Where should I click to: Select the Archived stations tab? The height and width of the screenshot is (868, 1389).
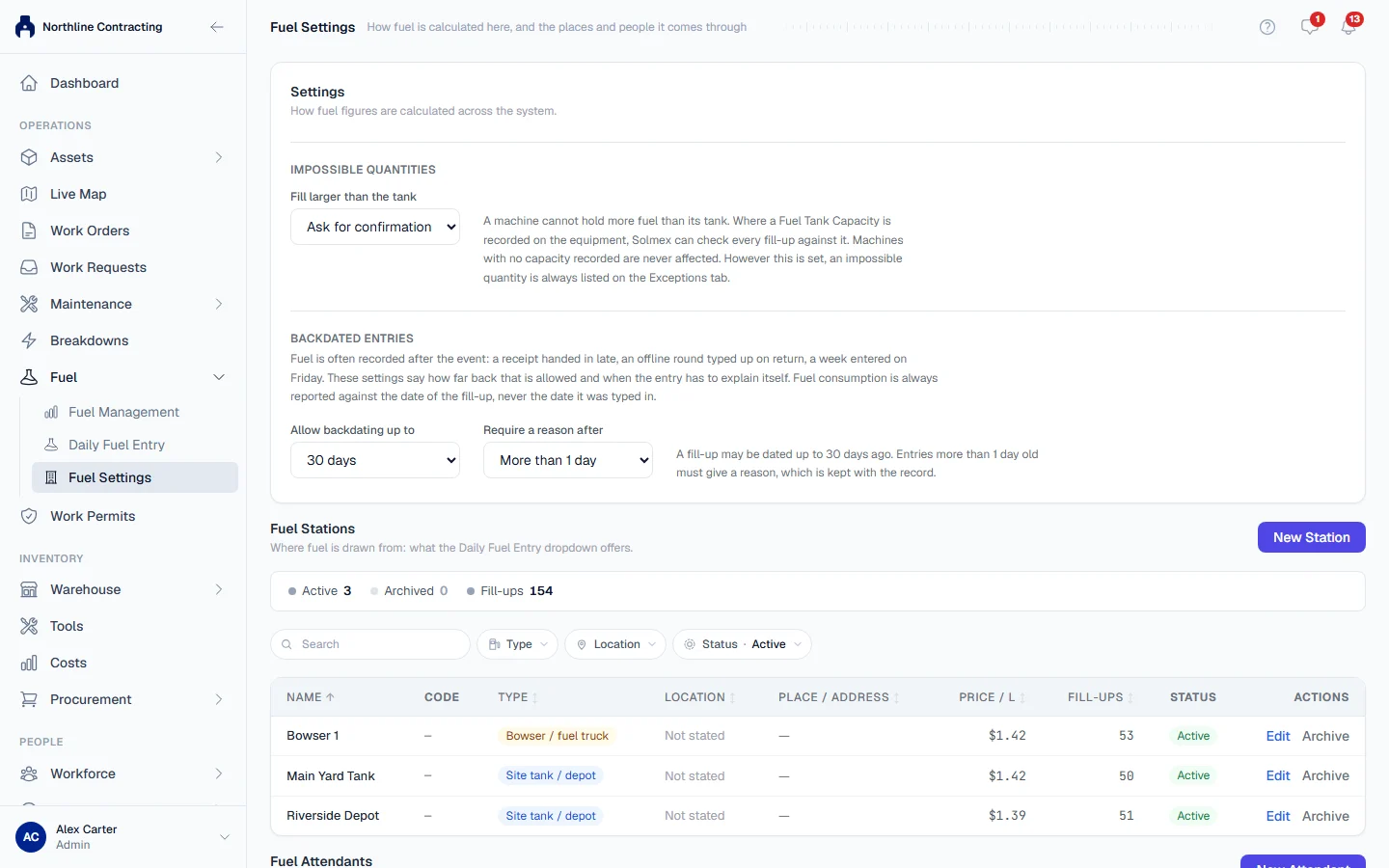point(409,591)
